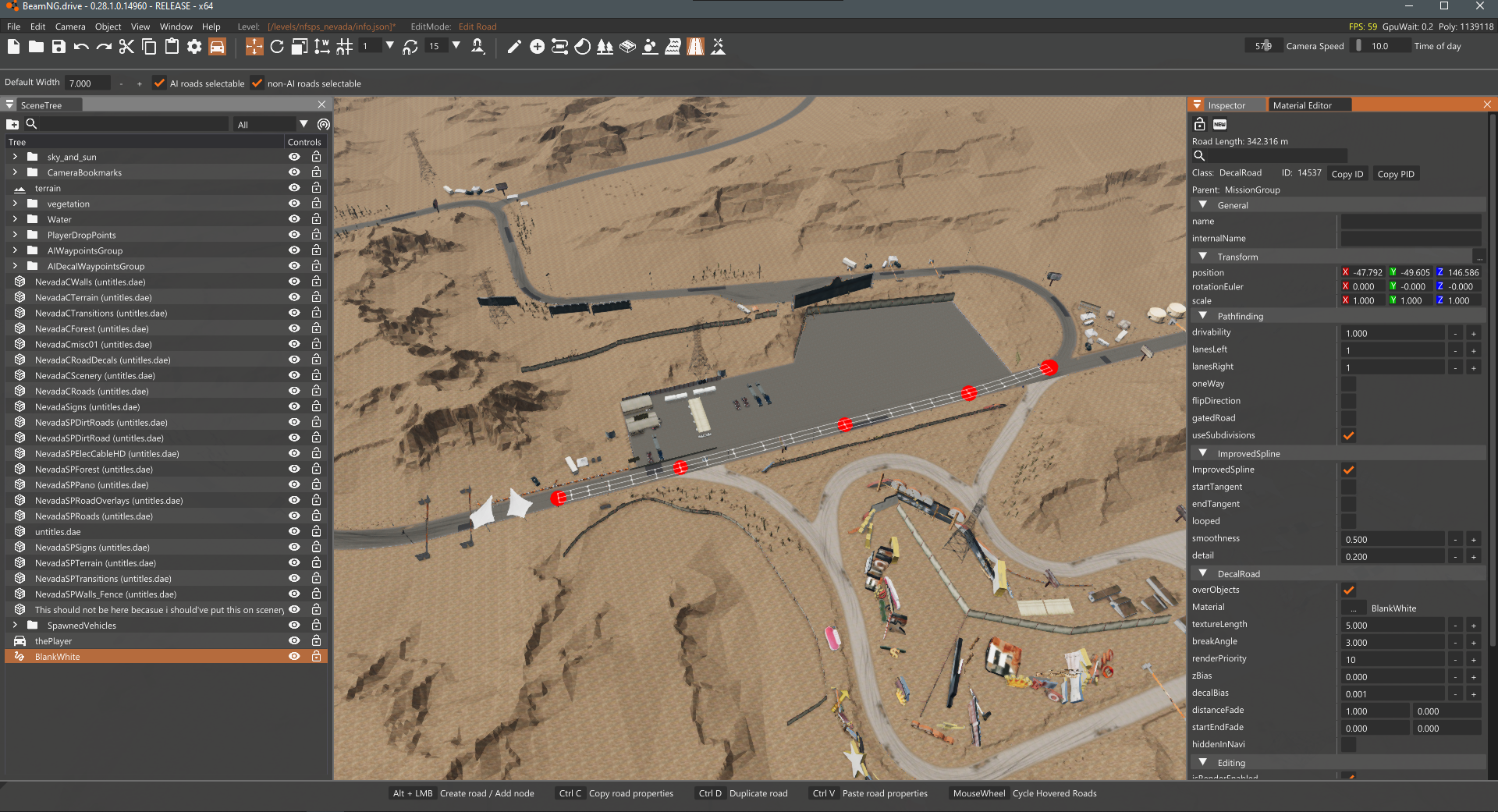
Task: Click the Copy PID button
Action: 1396,174
